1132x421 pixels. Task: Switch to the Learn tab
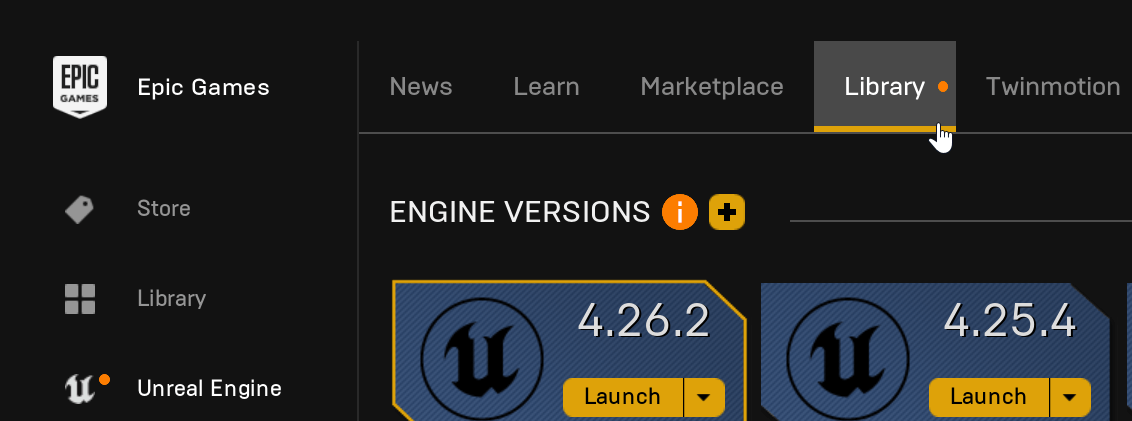(547, 87)
